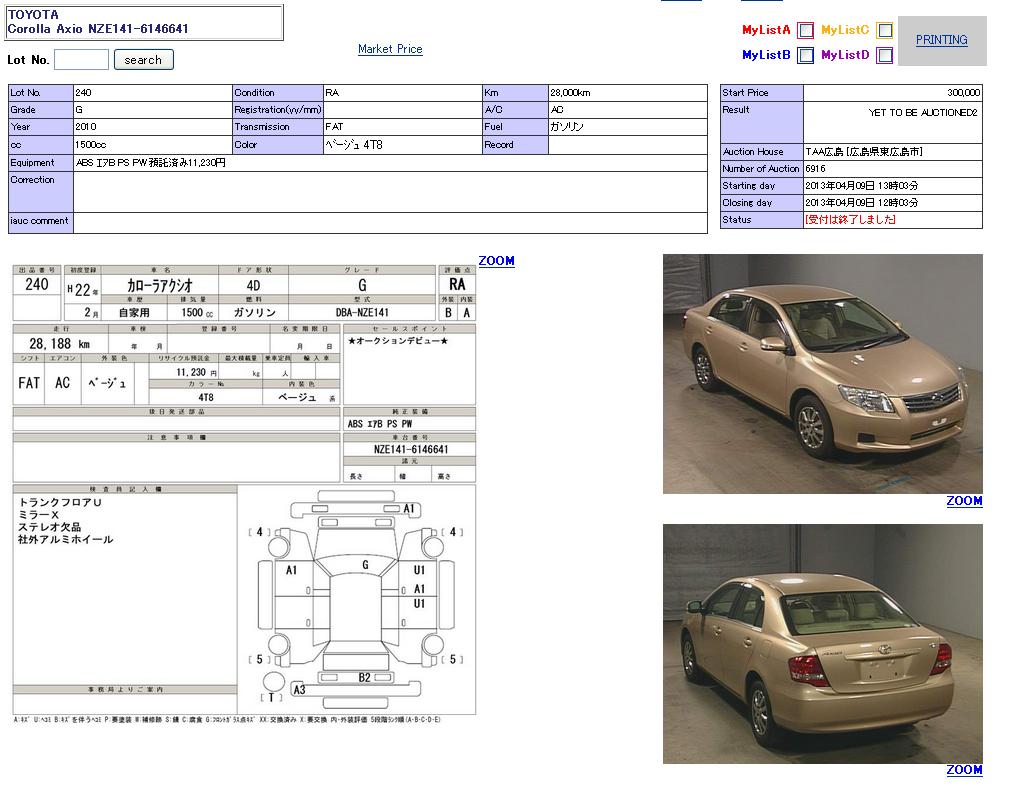Click the PRINTING link
Screen dimensions: 1017x796
[x=941, y=40]
